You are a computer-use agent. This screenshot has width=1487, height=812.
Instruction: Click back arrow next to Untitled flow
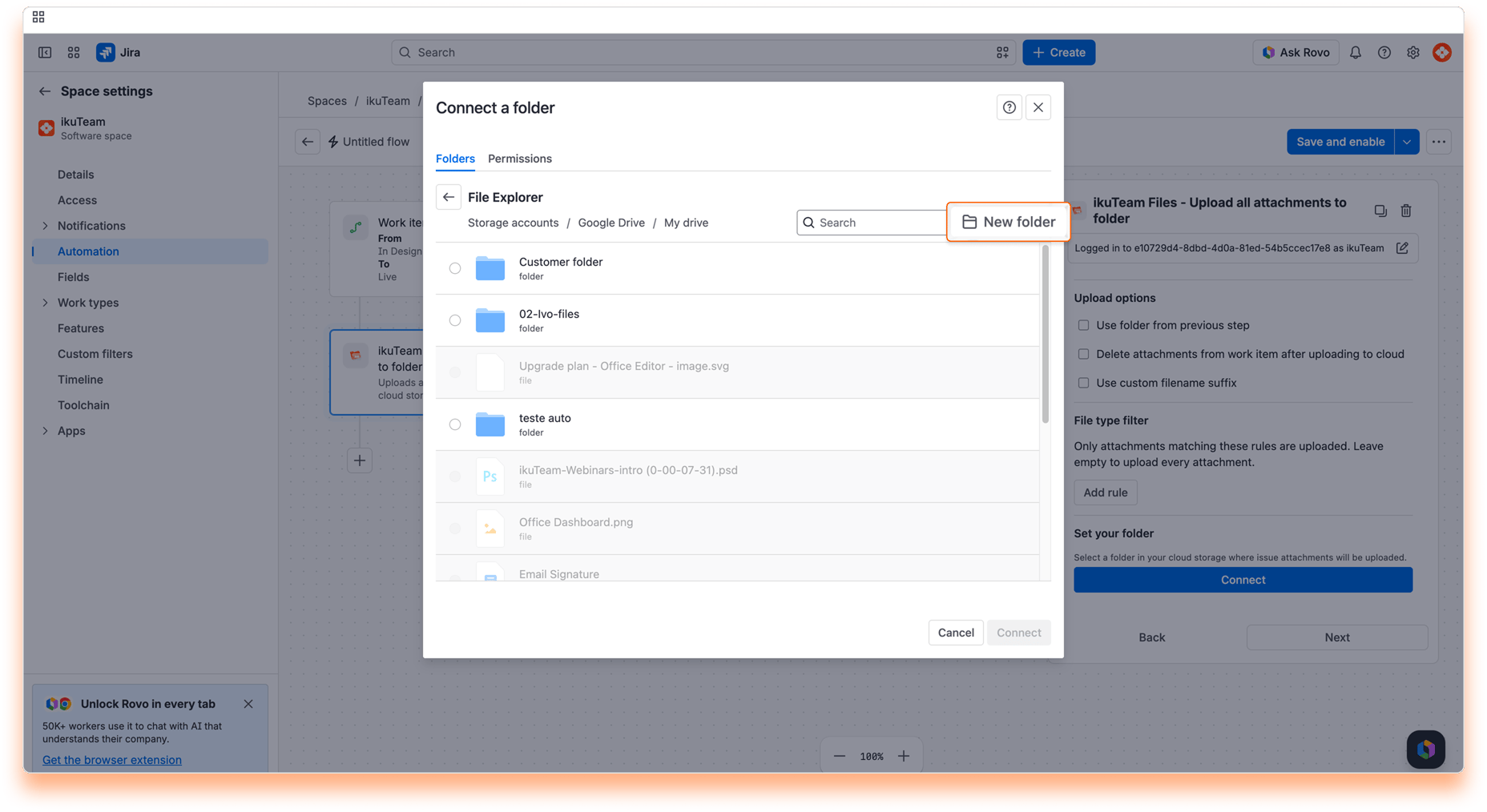[x=308, y=142]
